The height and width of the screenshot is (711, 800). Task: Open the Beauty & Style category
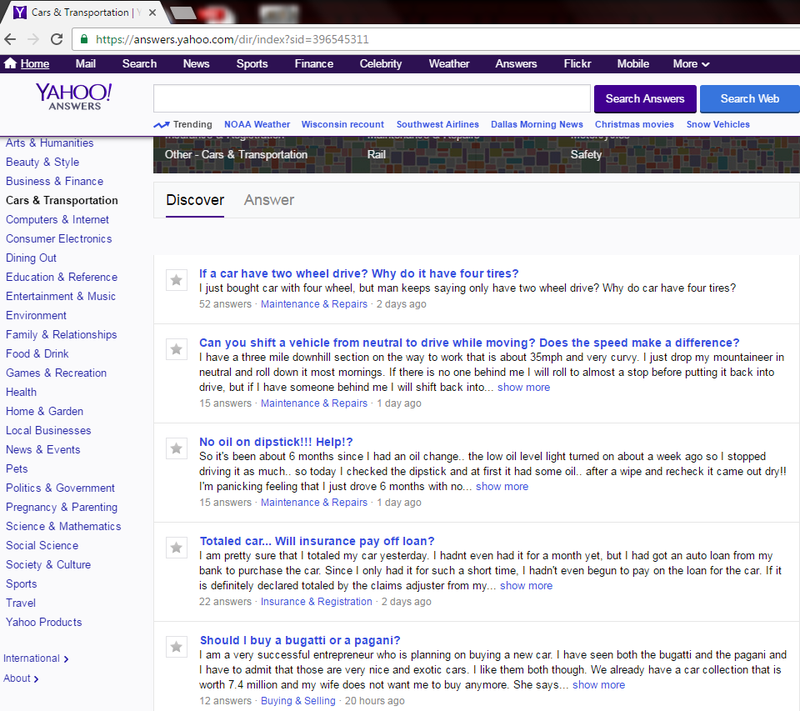tap(42, 162)
